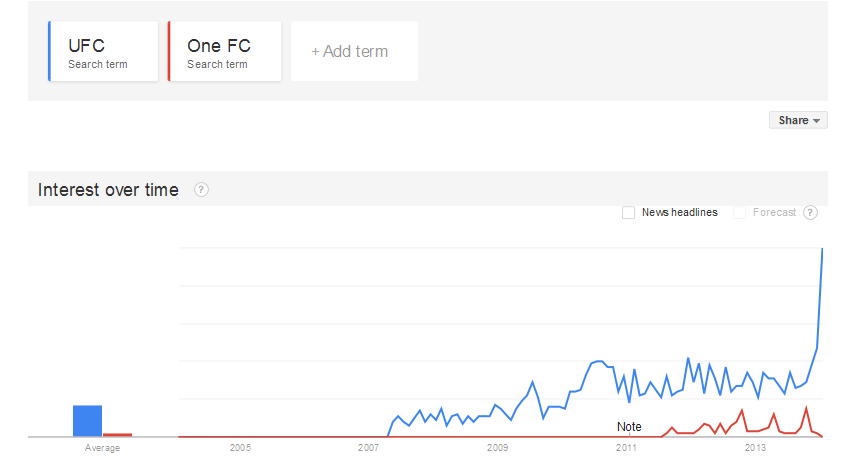The width and height of the screenshot is (857, 456).
Task: Click the blue color stripe beside UFC
Action: (50, 52)
